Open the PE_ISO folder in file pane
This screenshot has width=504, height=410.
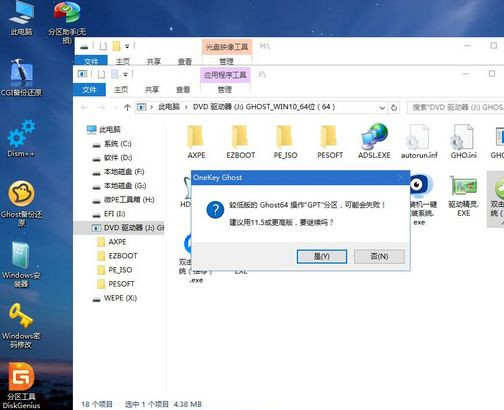[285, 142]
